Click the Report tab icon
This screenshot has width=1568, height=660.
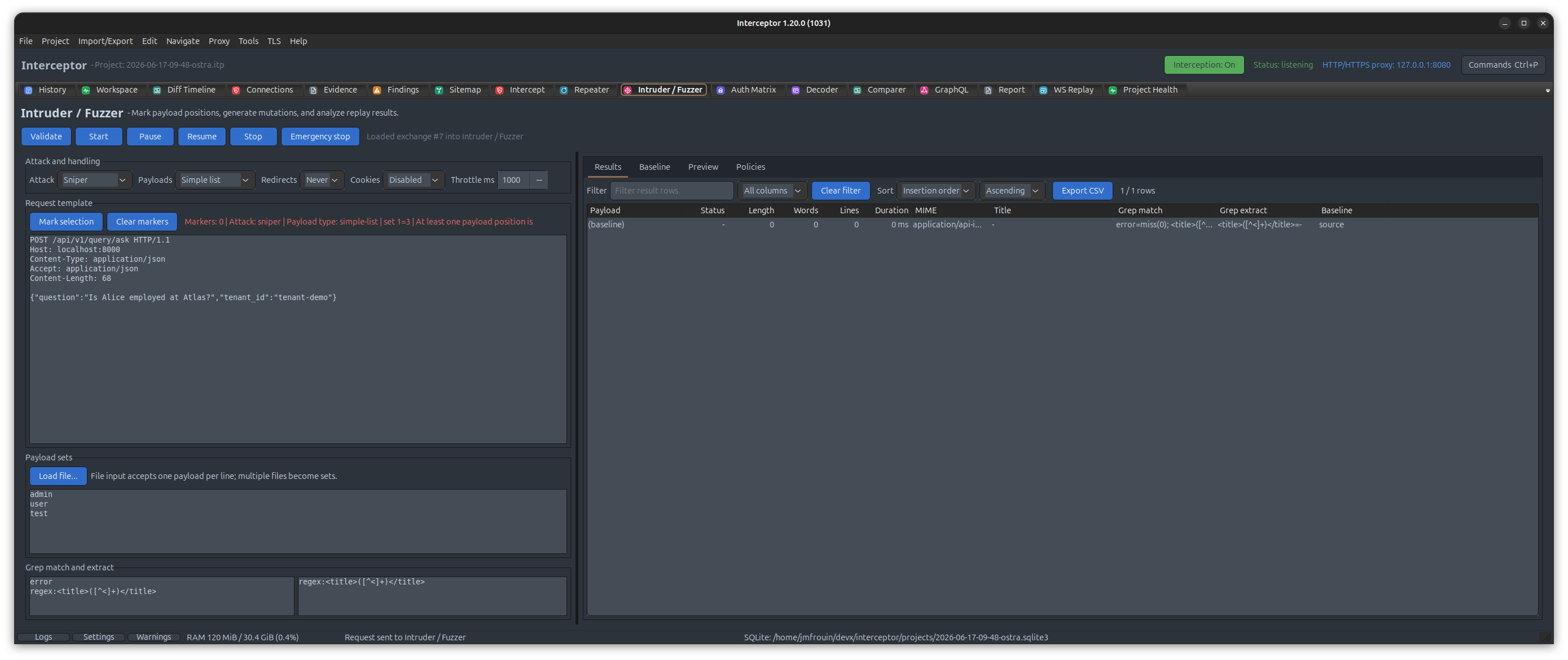coord(988,90)
